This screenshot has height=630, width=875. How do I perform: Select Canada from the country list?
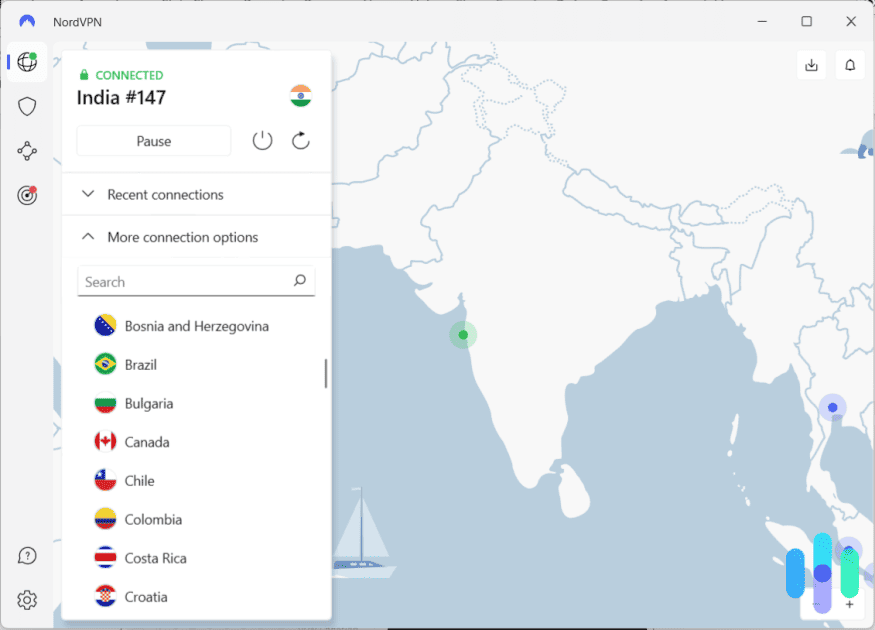point(144,441)
